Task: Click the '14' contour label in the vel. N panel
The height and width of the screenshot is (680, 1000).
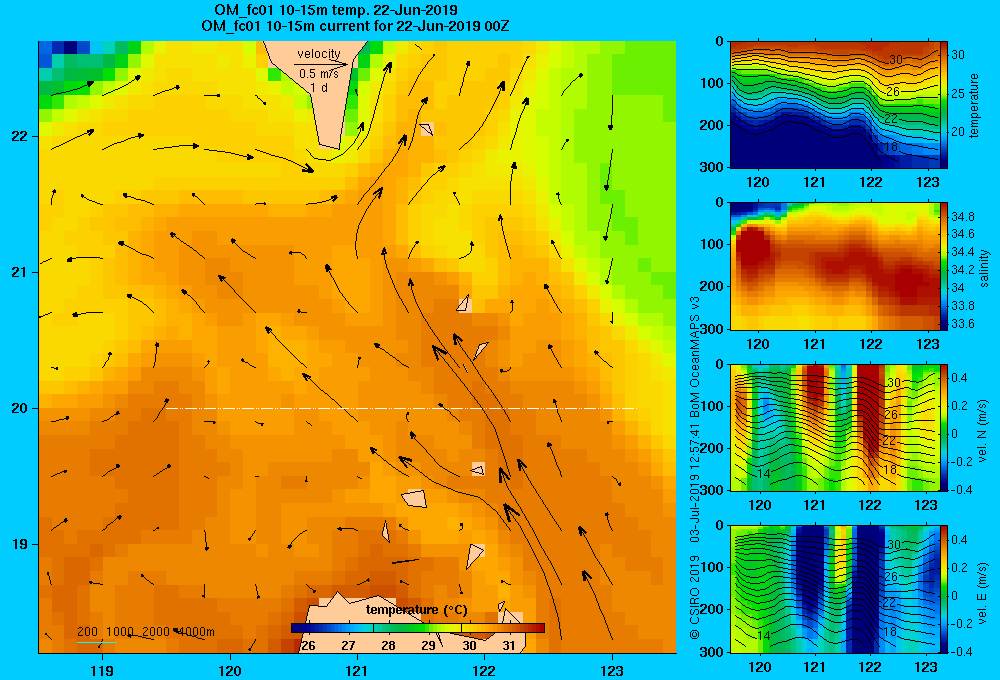Action: [763, 473]
